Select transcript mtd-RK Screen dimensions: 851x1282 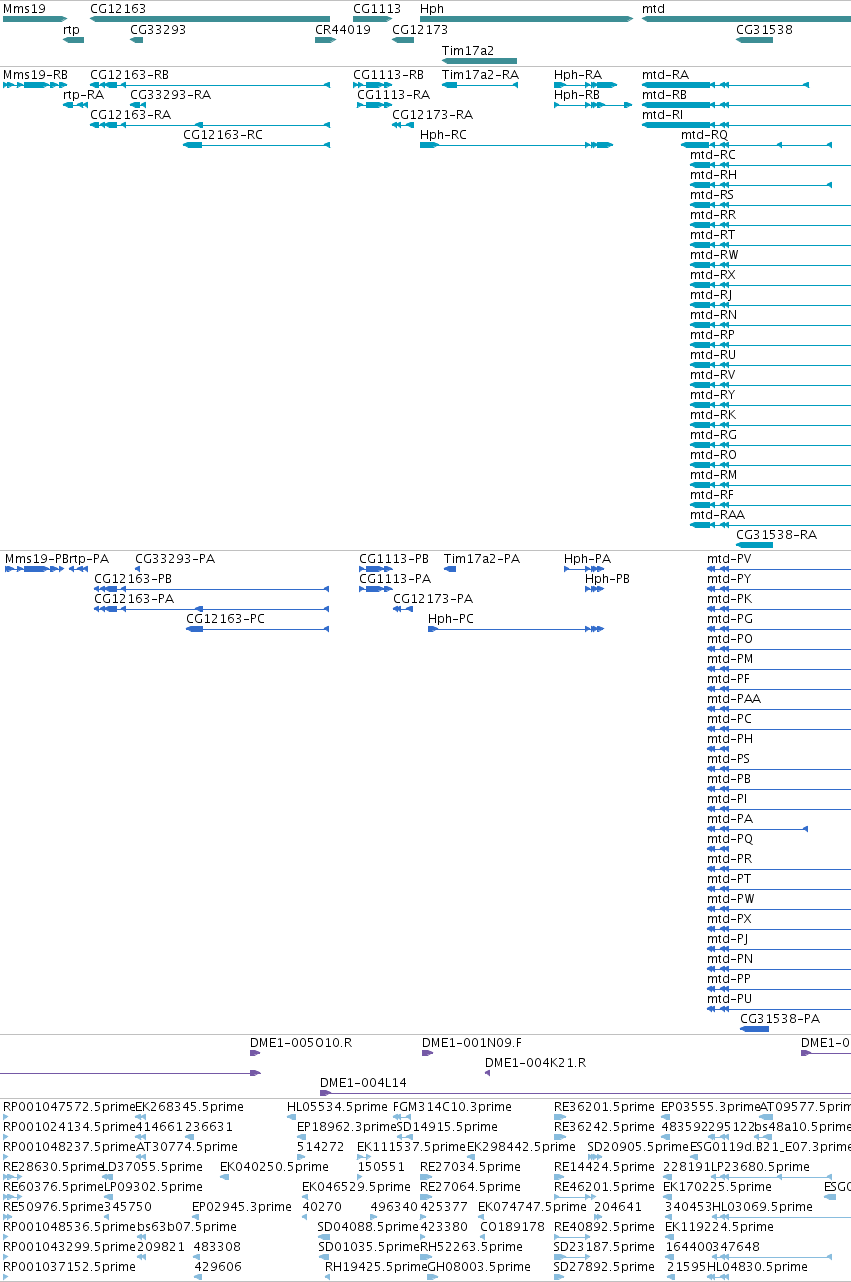coord(770,425)
